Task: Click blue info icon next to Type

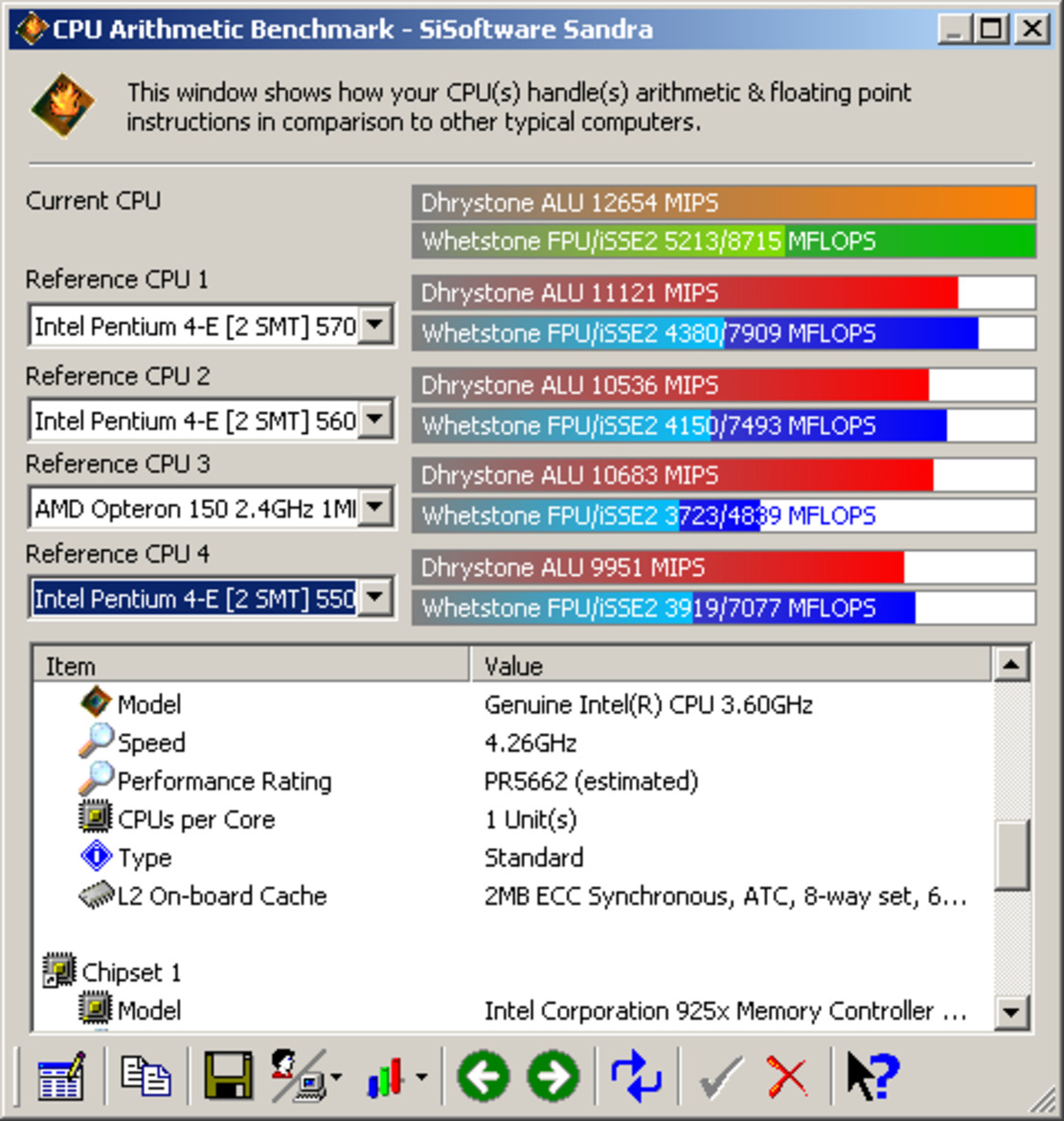Action: 96,856
